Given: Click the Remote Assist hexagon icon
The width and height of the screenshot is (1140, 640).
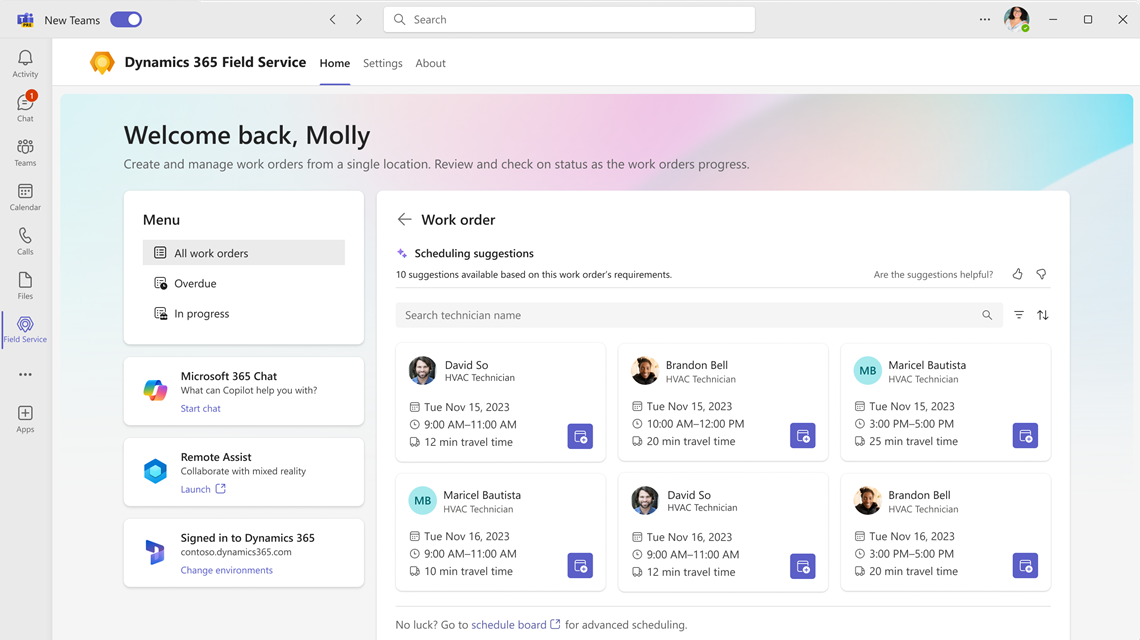Looking at the screenshot, I should coord(155,471).
